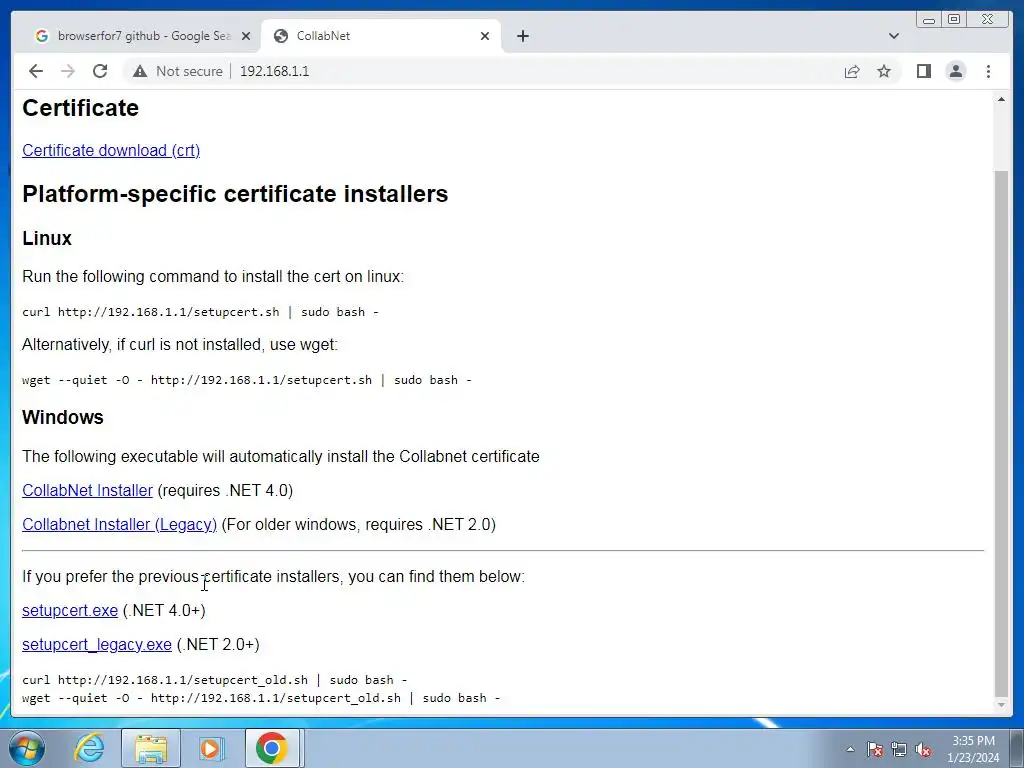Select the CollabNet tab
The image size is (1024, 768).
point(381,36)
